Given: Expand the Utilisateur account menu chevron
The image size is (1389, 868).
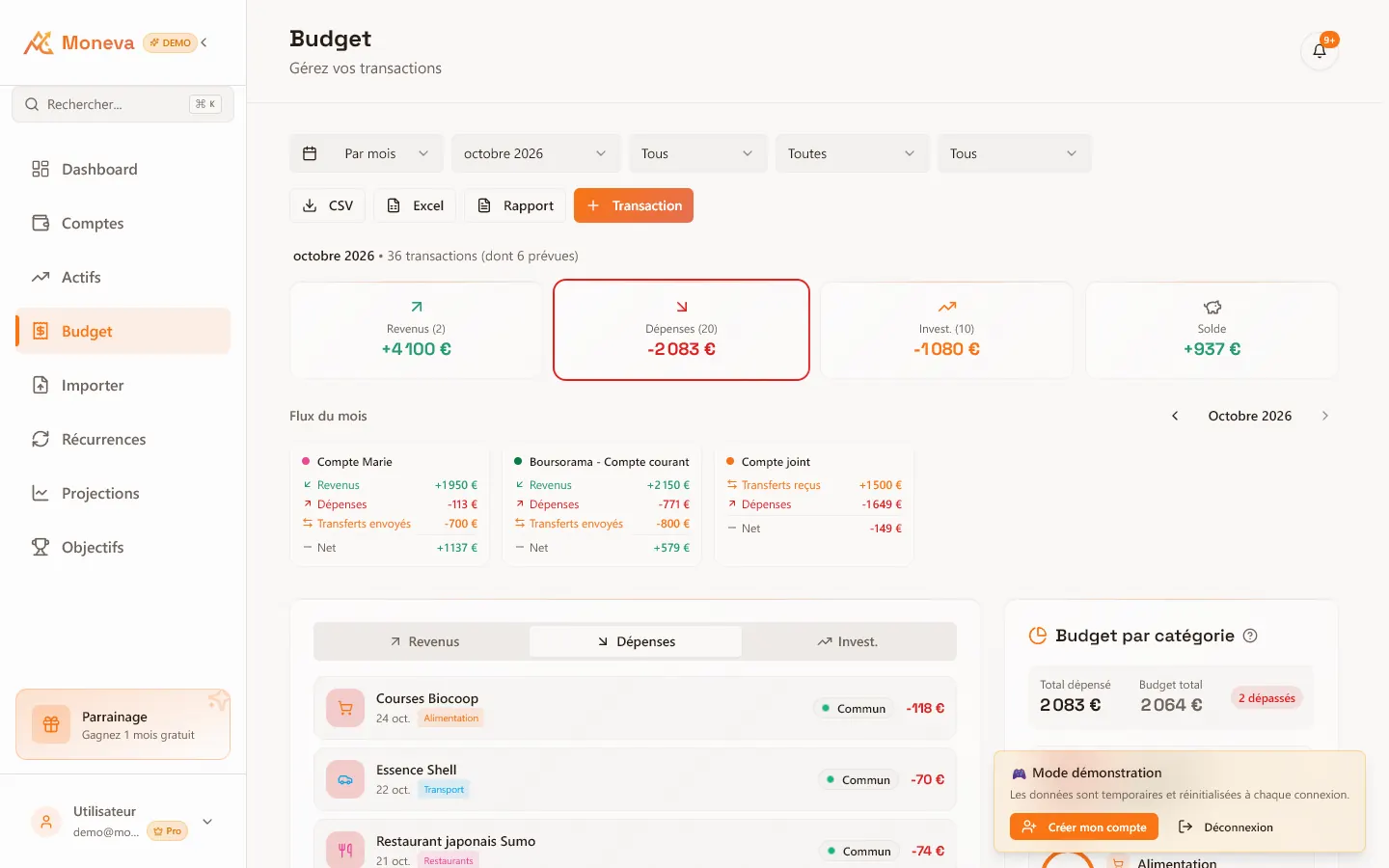Looking at the screenshot, I should [207, 822].
